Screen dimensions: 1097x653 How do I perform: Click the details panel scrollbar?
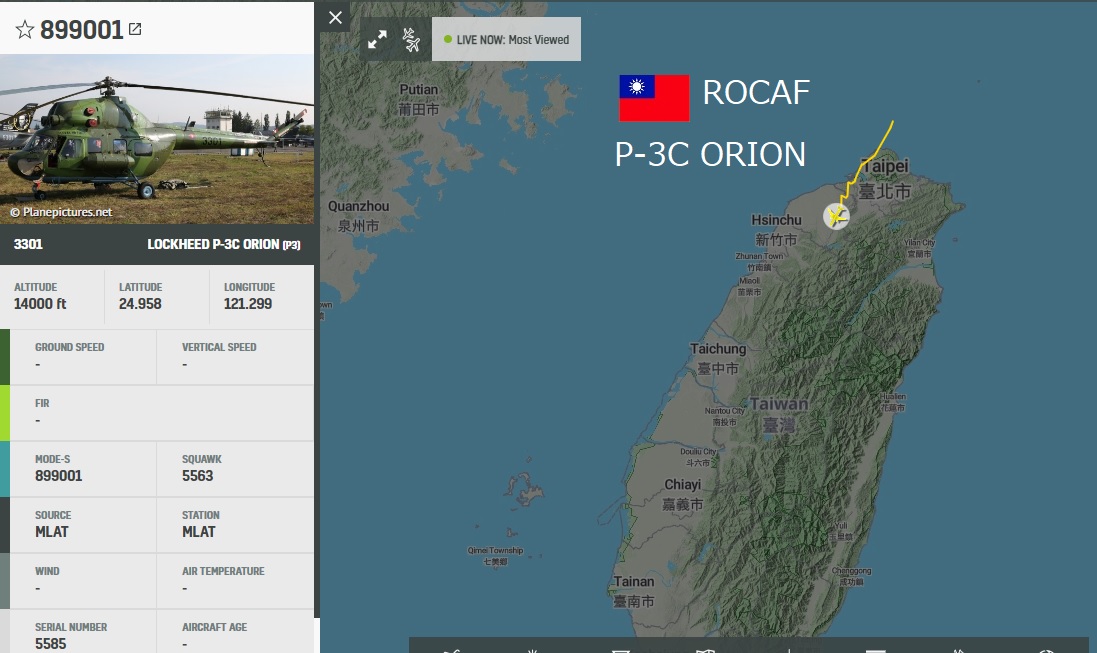[x=317, y=308]
